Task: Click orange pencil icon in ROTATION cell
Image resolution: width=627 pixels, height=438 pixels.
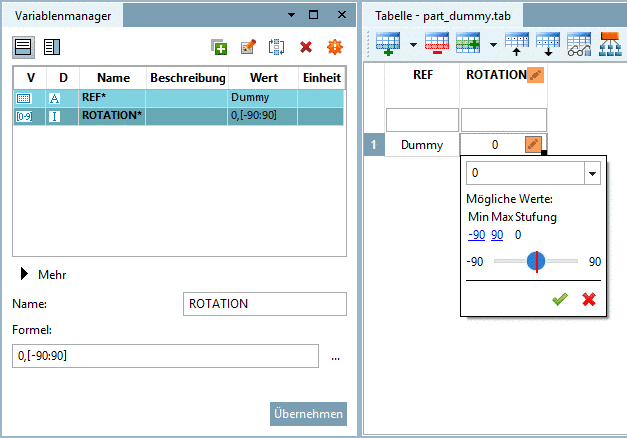Action: click(533, 144)
